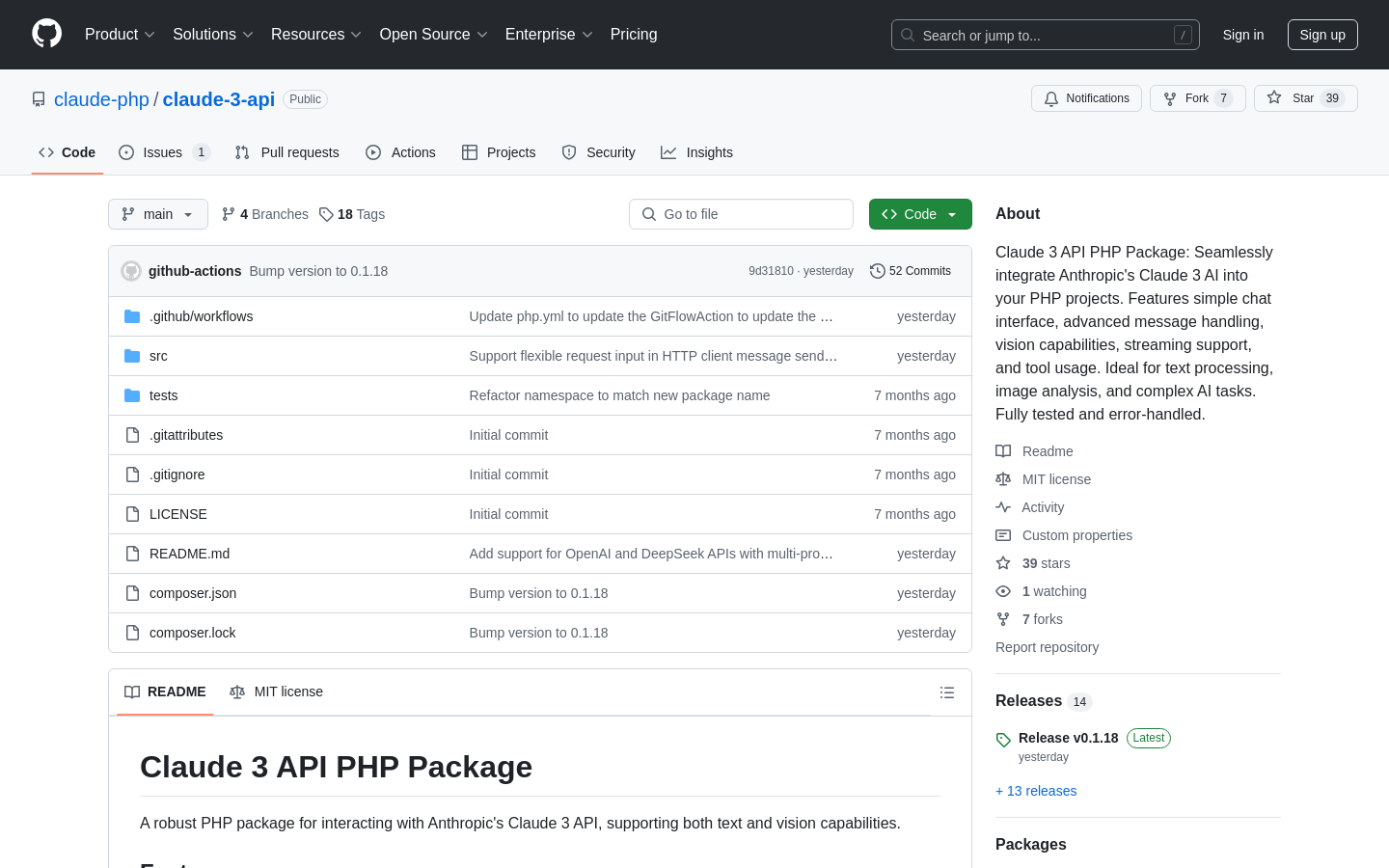Open the claude-3-api repository link
The width and height of the screenshot is (1389, 868).
[x=219, y=99]
